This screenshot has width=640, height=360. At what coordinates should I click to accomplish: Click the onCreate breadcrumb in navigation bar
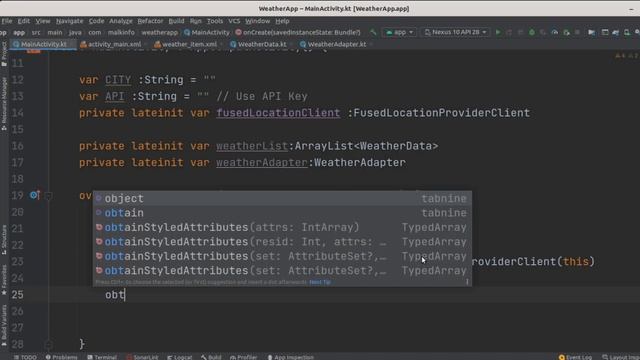click(x=298, y=32)
